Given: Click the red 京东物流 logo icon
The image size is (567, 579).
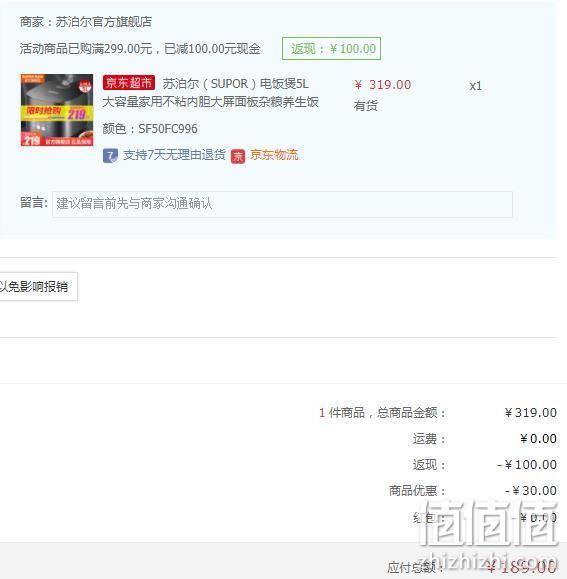Looking at the screenshot, I should point(238,156).
